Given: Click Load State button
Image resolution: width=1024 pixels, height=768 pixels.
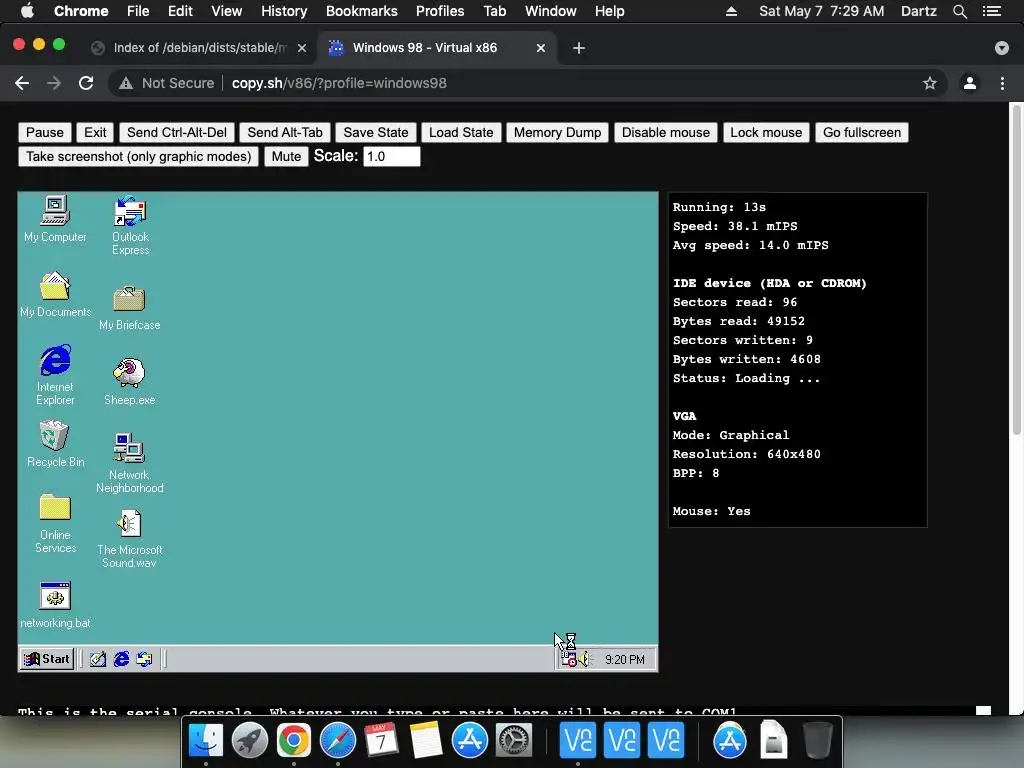Looking at the screenshot, I should [x=461, y=133].
